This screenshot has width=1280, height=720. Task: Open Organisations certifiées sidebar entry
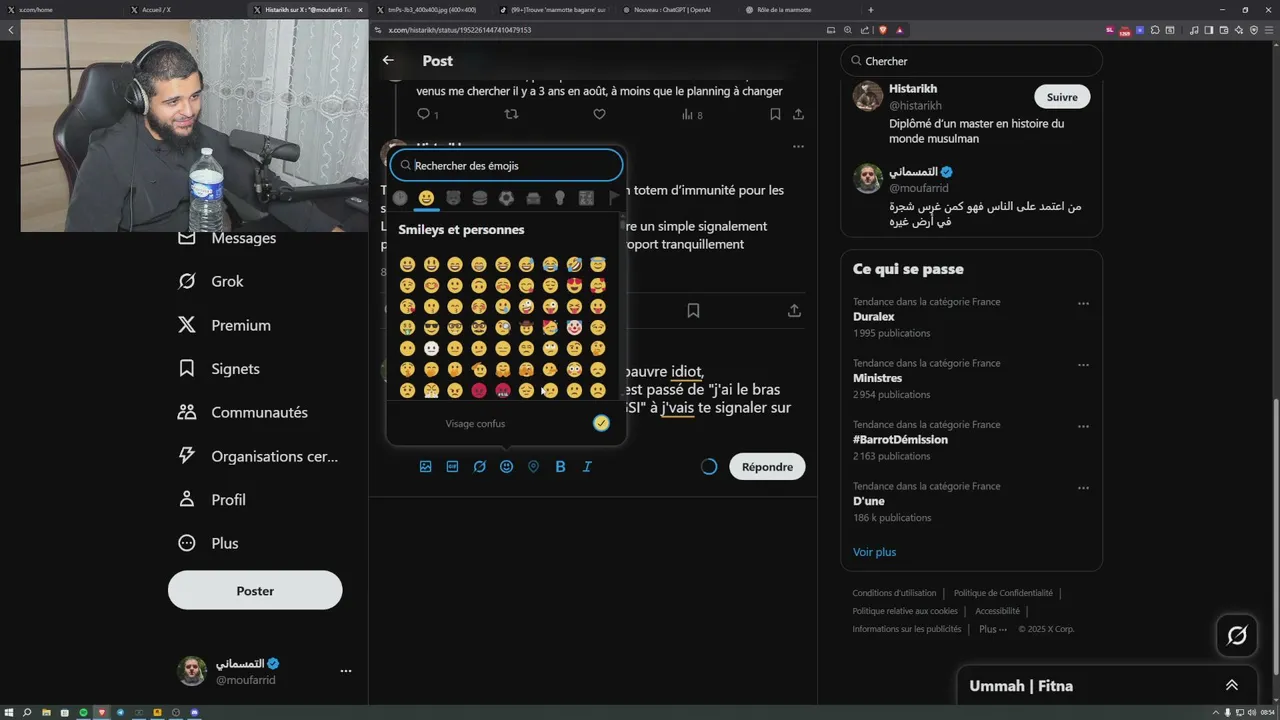[x=257, y=456]
